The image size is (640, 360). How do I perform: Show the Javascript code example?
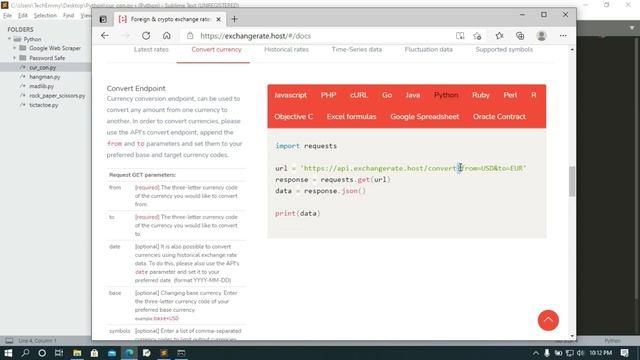click(290, 95)
